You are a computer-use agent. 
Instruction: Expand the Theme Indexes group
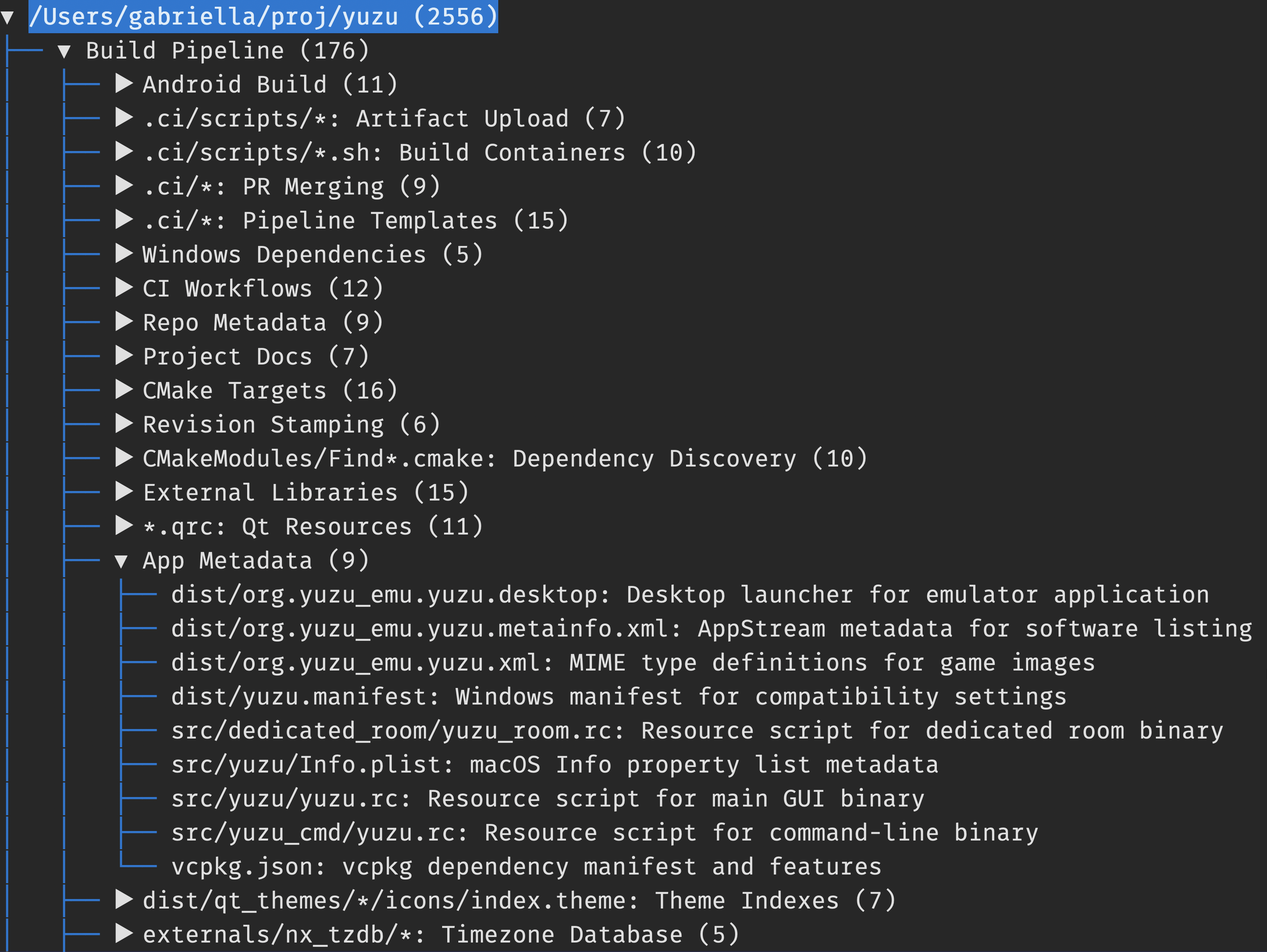(x=124, y=900)
